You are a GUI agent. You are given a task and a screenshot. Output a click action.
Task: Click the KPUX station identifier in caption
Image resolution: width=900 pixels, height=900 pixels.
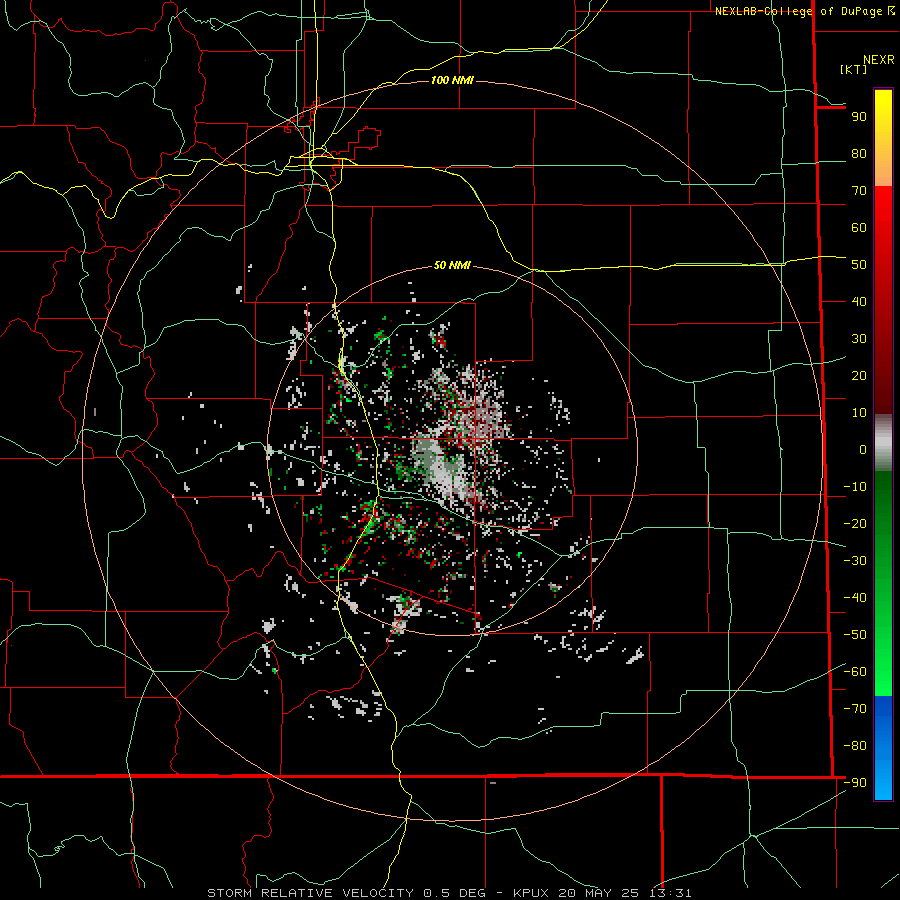531,893
